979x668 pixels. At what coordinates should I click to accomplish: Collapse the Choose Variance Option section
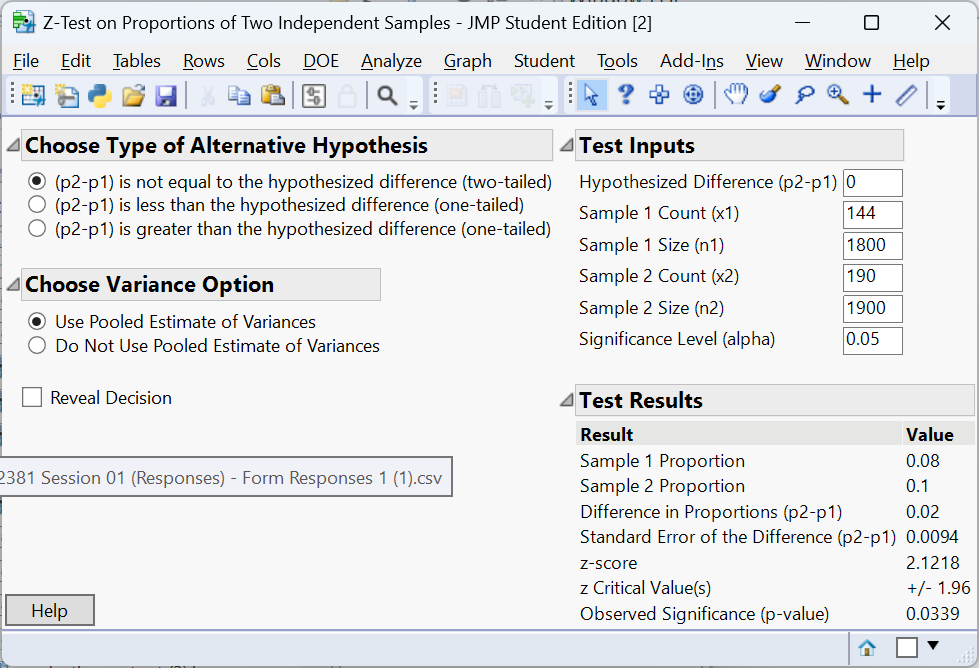13,285
